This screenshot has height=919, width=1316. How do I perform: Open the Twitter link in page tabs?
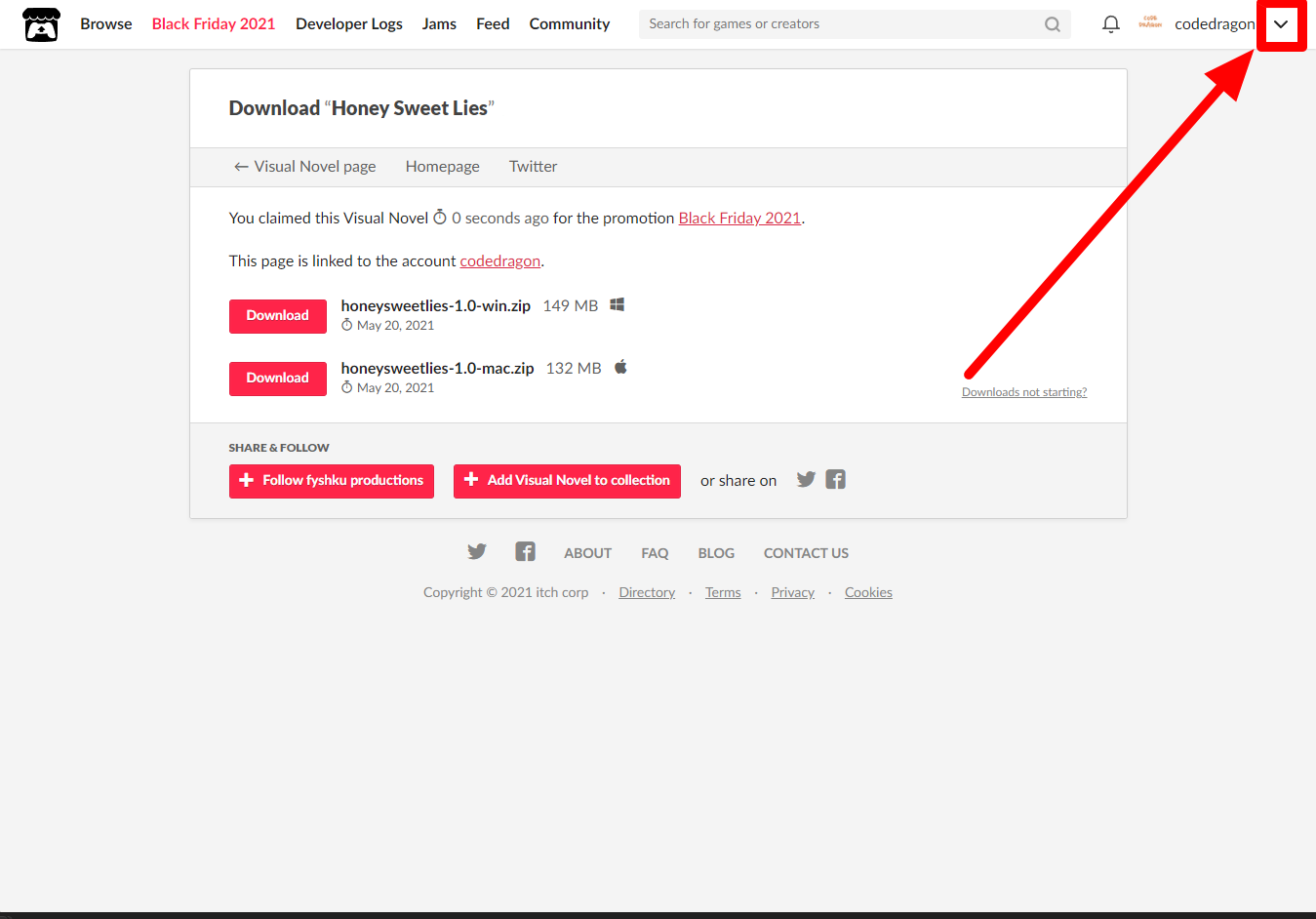(534, 167)
